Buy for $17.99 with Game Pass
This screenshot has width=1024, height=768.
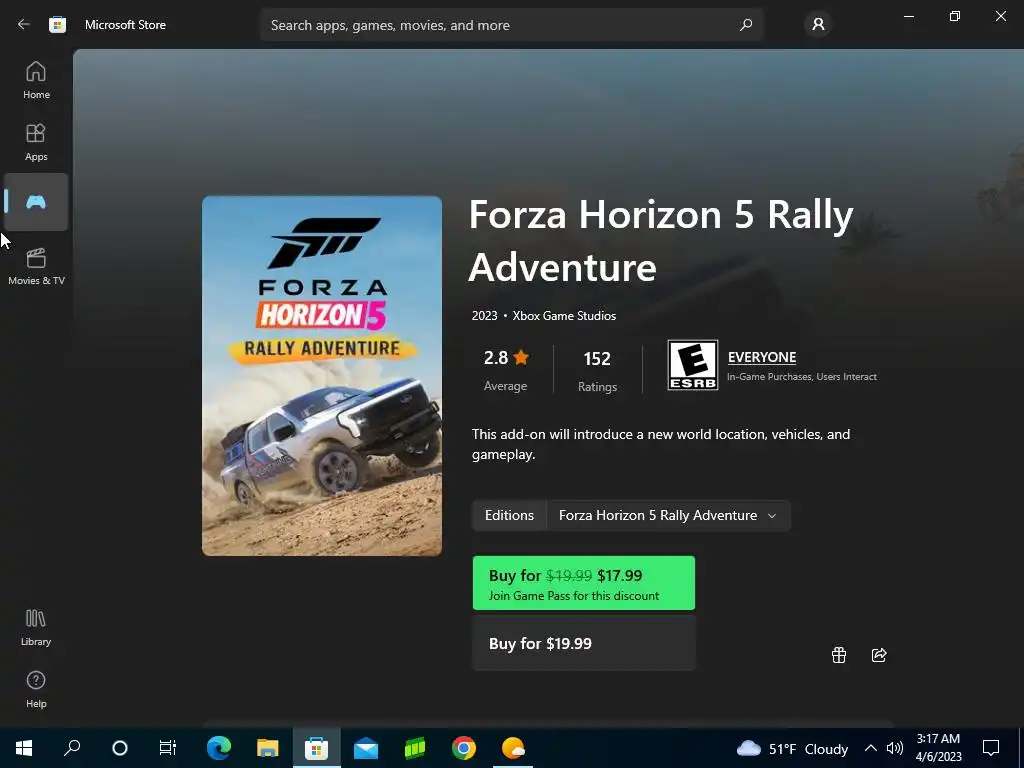coord(584,583)
